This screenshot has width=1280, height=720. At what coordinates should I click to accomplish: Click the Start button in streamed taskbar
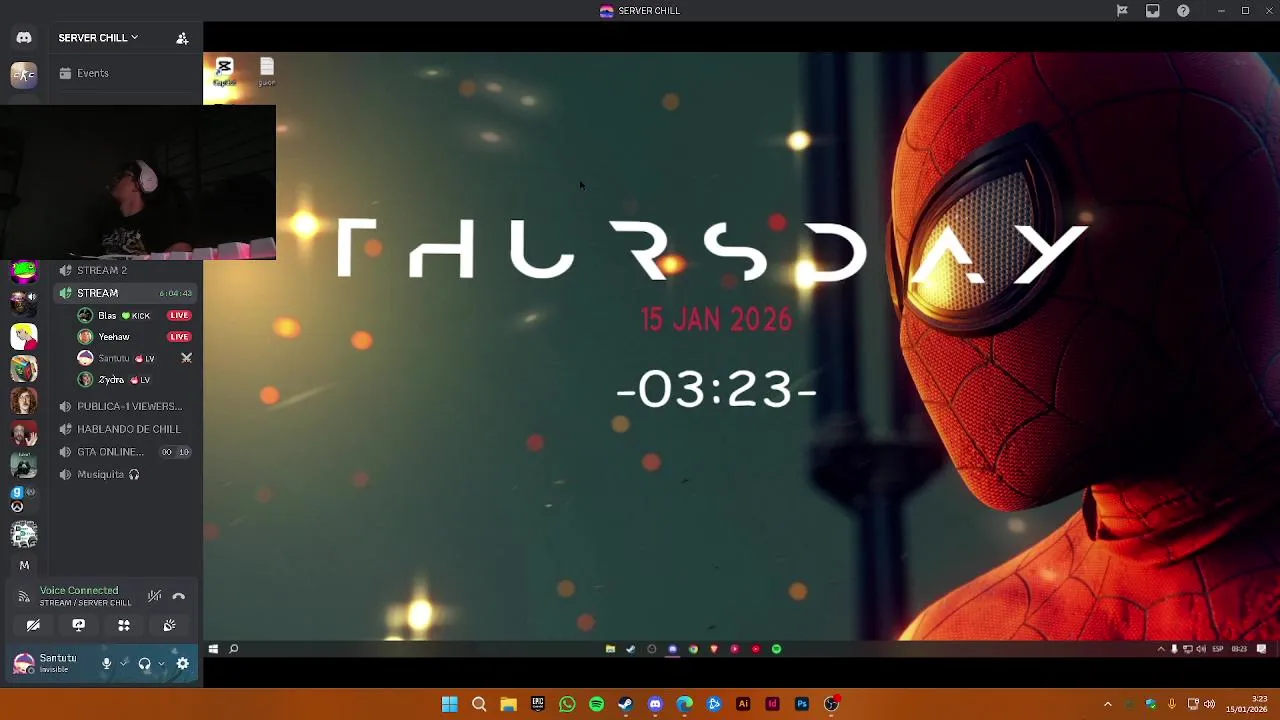click(x=213, y=649)
